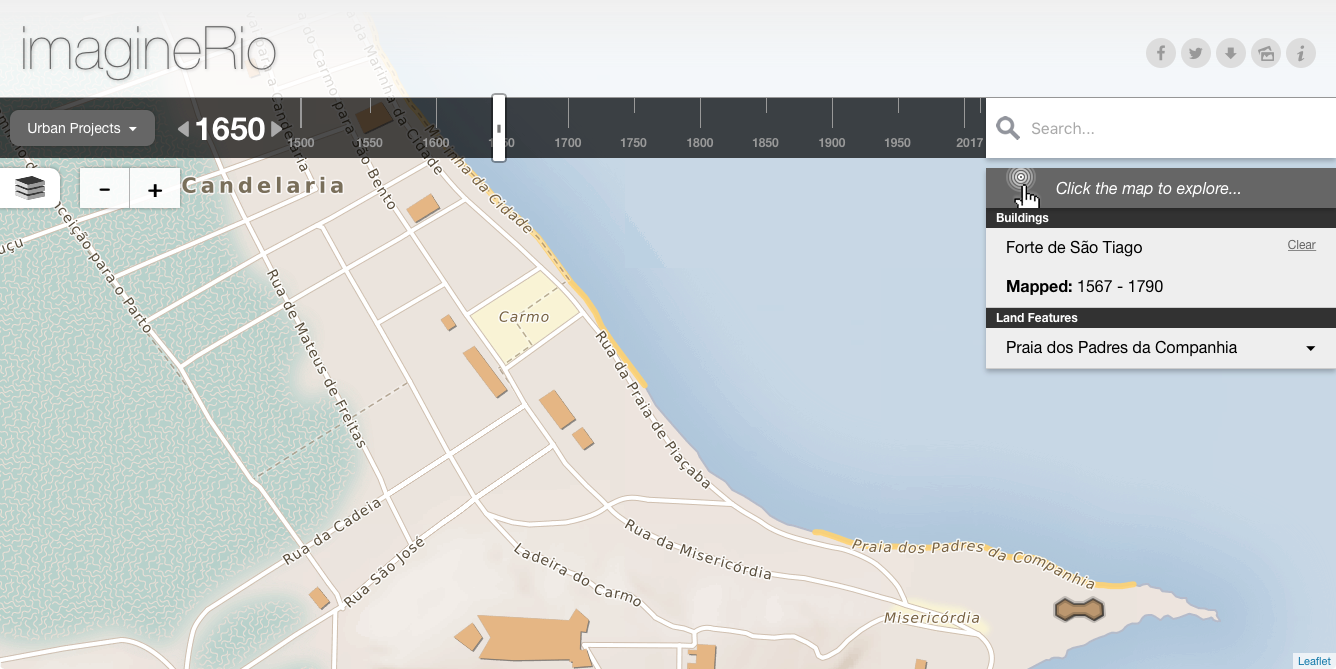Click the Land Features section header
Viewport: 1336px width, 669px height.
[1161, 318]
